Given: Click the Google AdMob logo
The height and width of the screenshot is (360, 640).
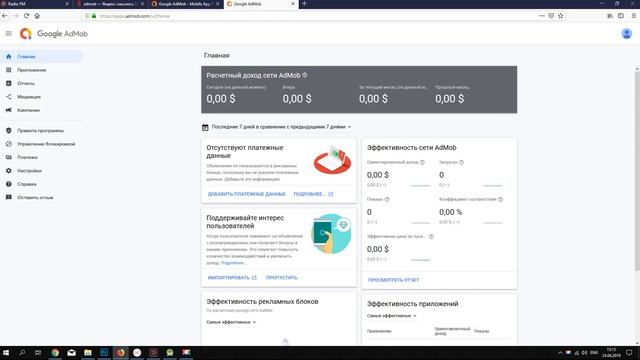Looking at the screenshot, I should (53, 34).
